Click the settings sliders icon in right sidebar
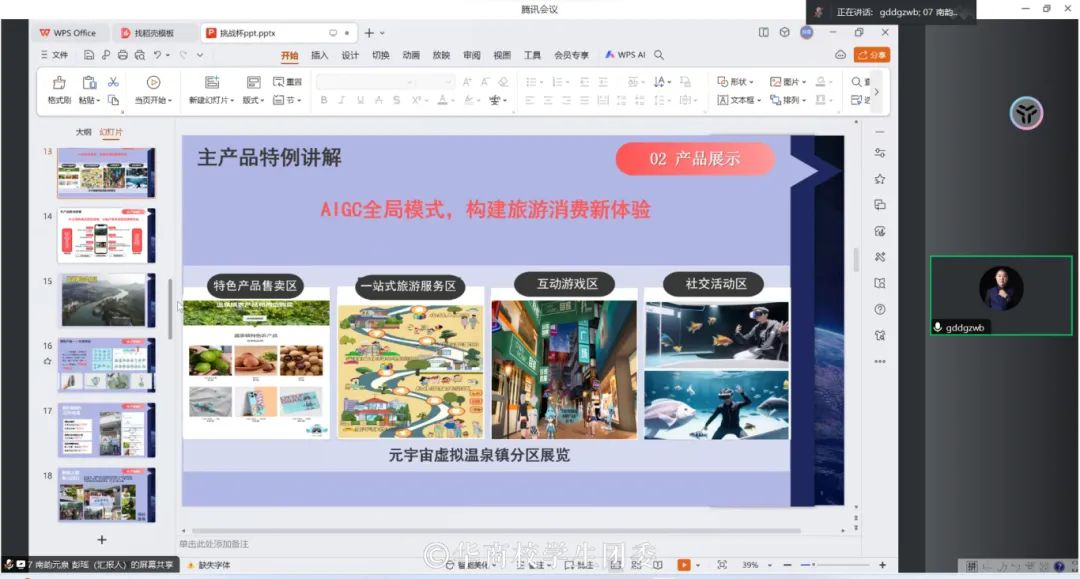This screenshot has height=579, width=1080. click(x=880, y=153)
